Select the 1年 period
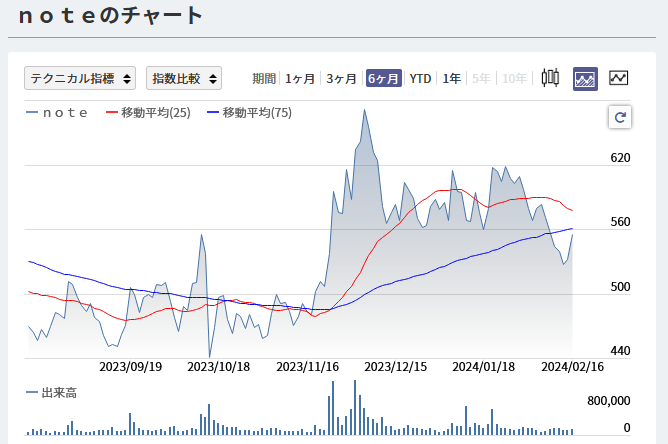 click(452, 79)
